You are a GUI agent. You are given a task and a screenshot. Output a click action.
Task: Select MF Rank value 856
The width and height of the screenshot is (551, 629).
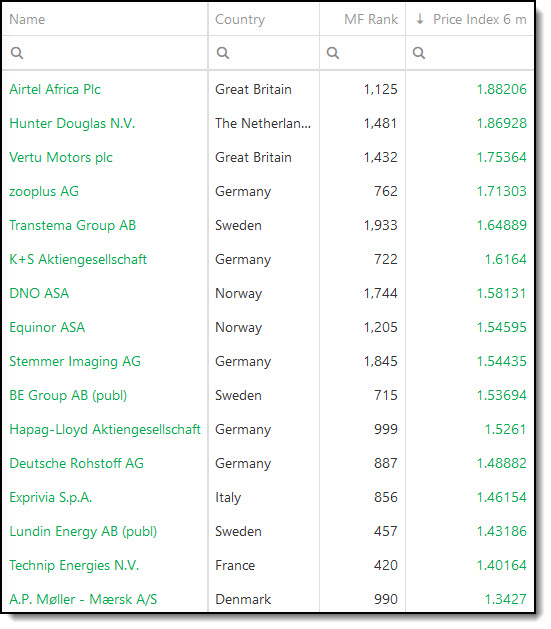(x=386, y=497)
